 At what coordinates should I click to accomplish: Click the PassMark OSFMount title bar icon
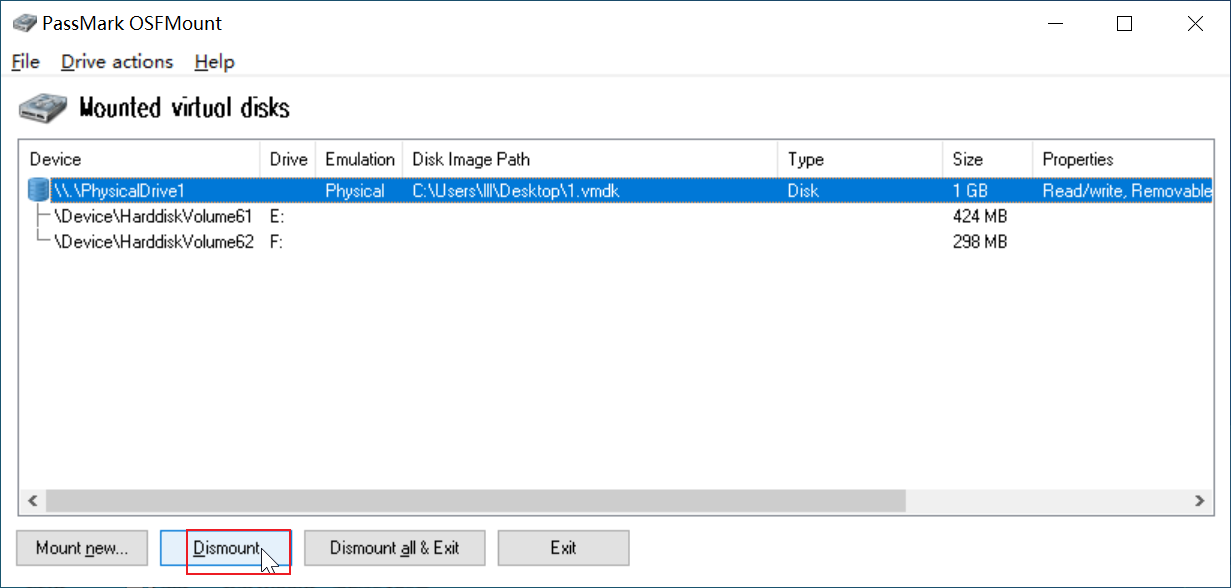click(x=24, y=23)
